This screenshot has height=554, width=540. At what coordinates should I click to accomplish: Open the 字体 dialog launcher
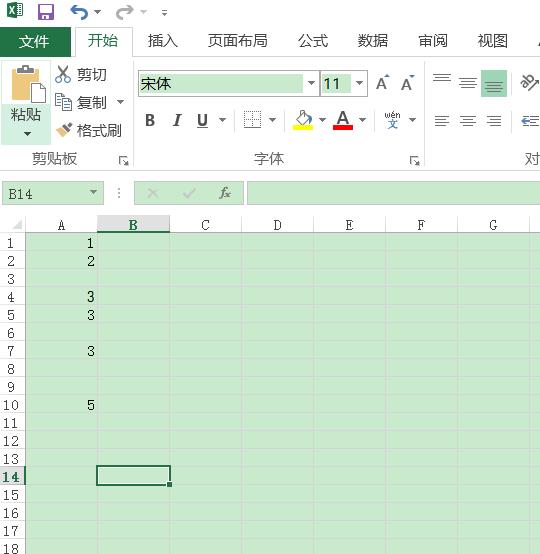click(414, 161)
